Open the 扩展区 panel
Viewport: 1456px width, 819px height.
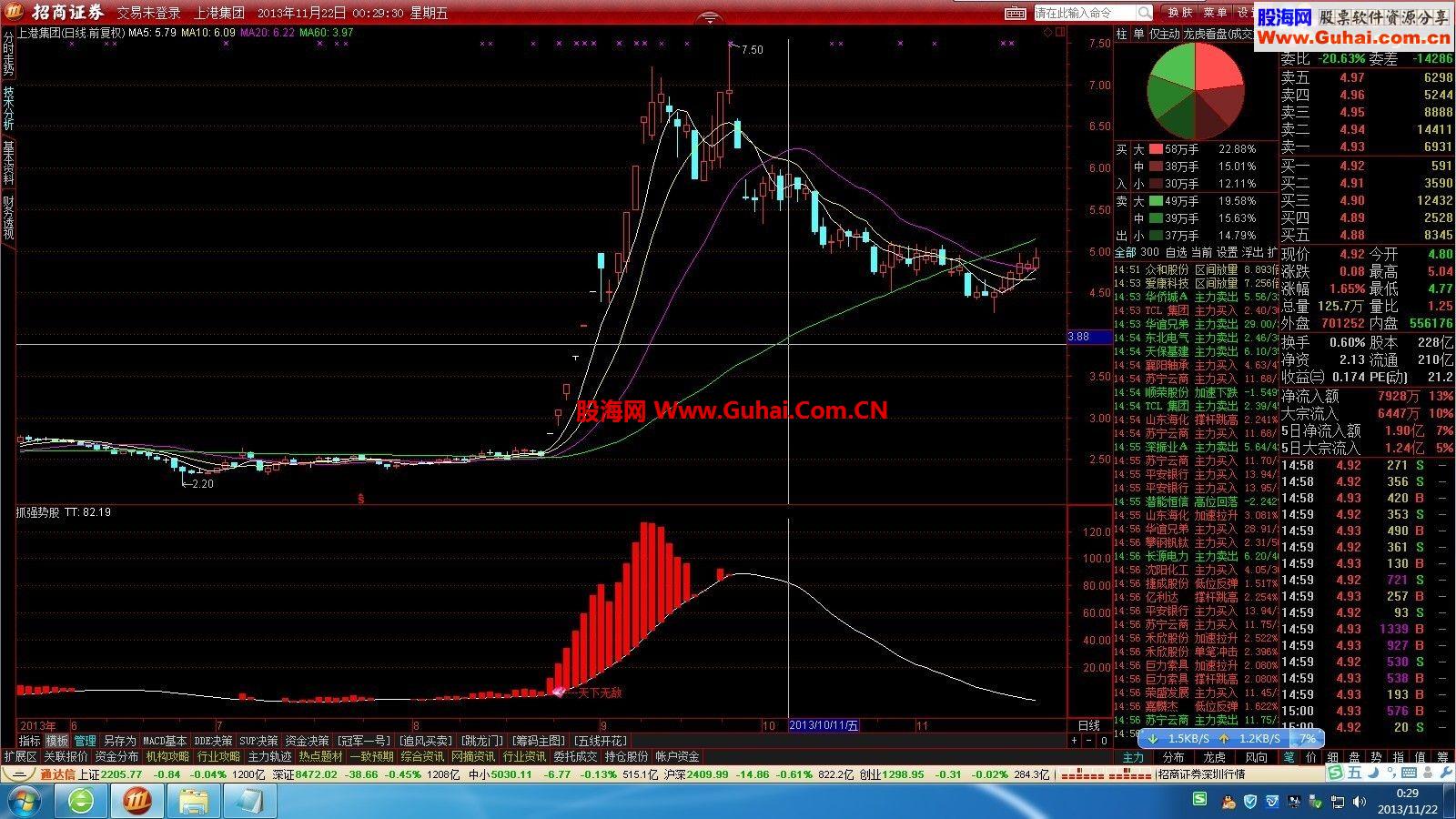point(20,756)
